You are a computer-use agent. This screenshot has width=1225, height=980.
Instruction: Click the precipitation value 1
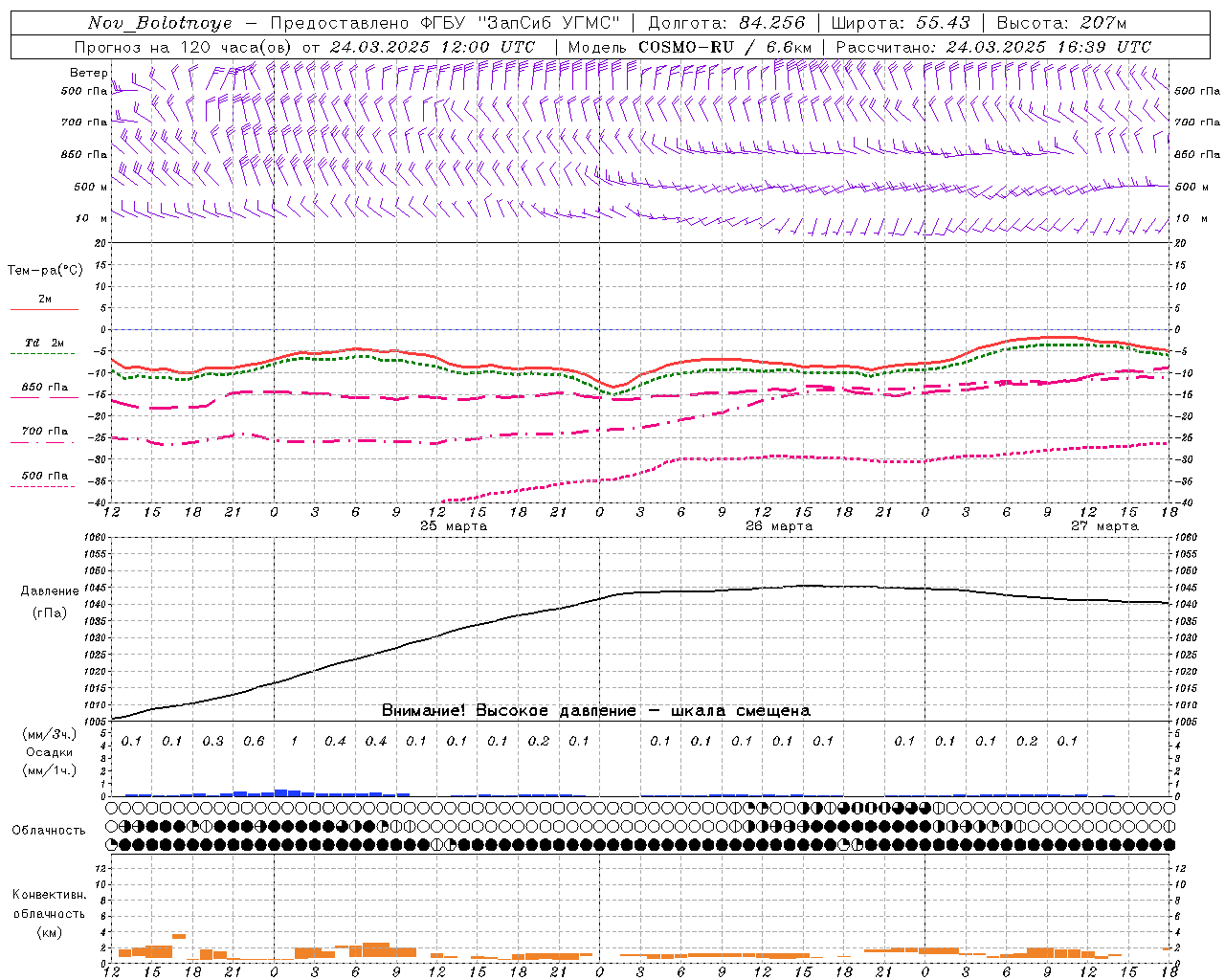coord(295,742)
